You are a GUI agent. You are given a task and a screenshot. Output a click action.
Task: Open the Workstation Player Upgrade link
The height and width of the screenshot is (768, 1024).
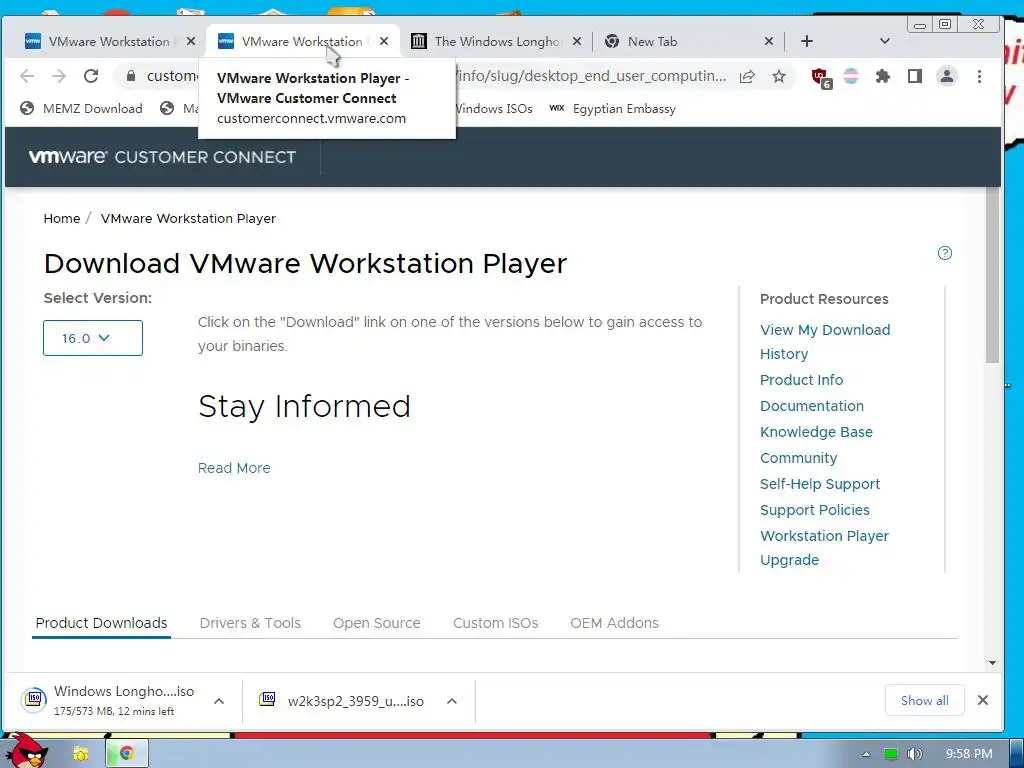824,547
